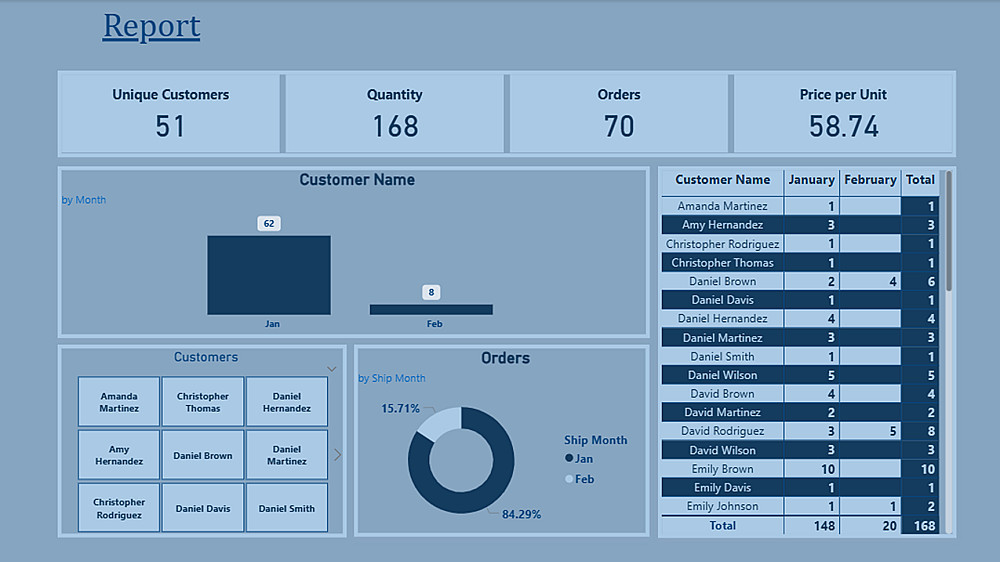This screenshot has height=562, width=1000.
Task: Select David Martinez row in table
Action: (x=800, y=412)
